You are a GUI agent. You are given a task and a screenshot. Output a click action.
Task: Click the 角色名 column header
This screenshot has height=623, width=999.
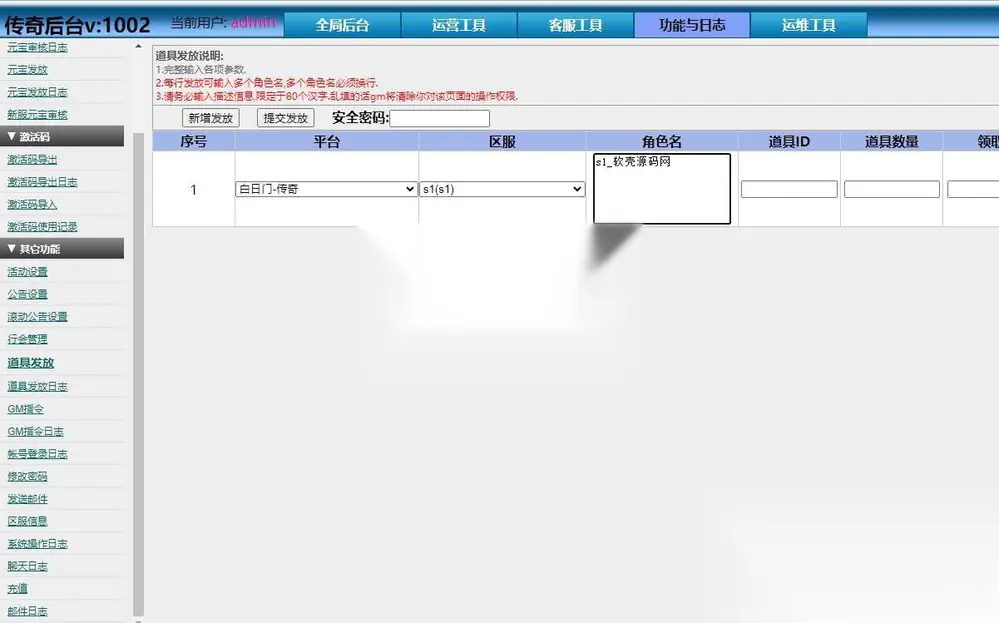click(662, 141)
